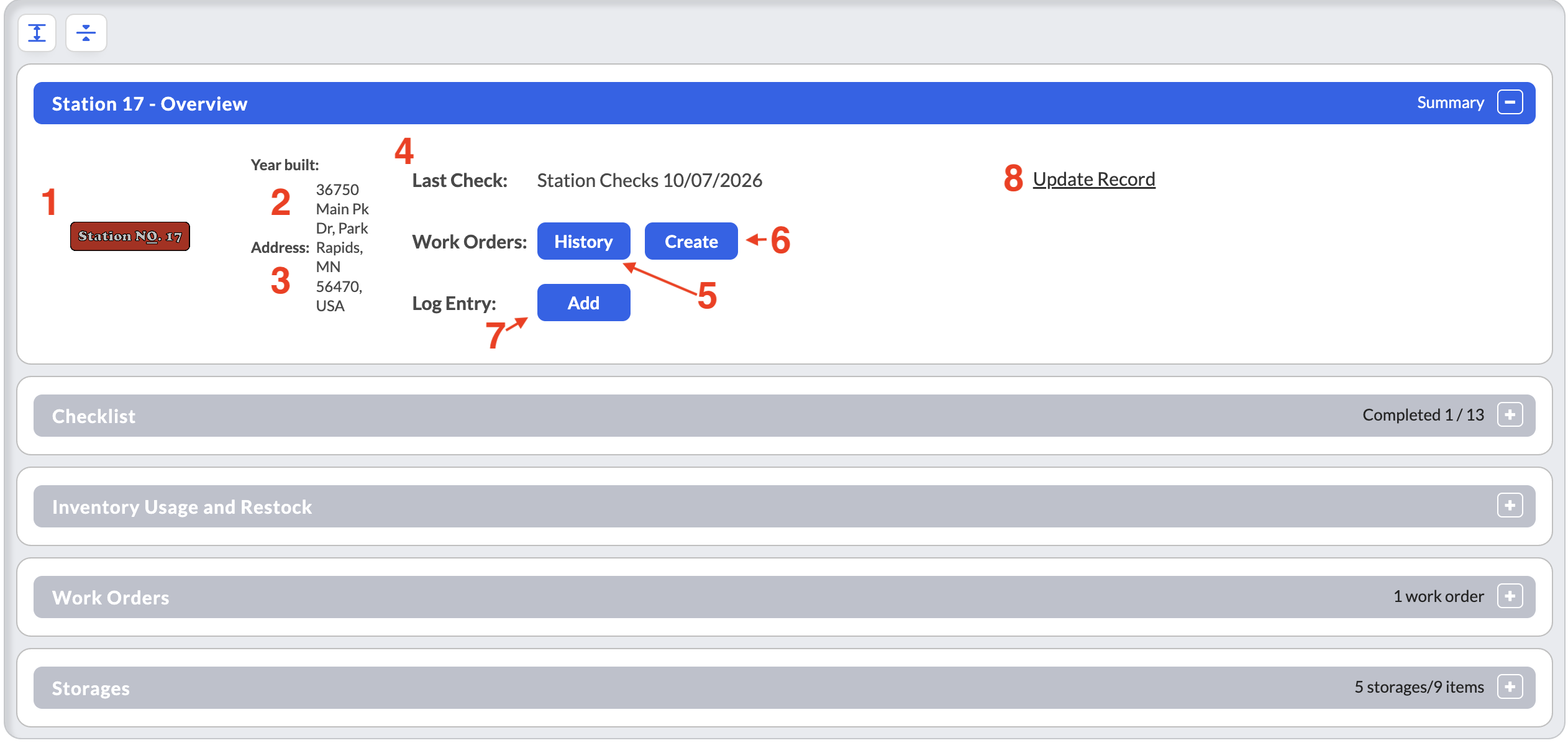Image resolution: width=1568 pixels, height=743 pixels.
Task: Click 'Station Checks 10/07/2026' text
Action: tap(649, 180)
